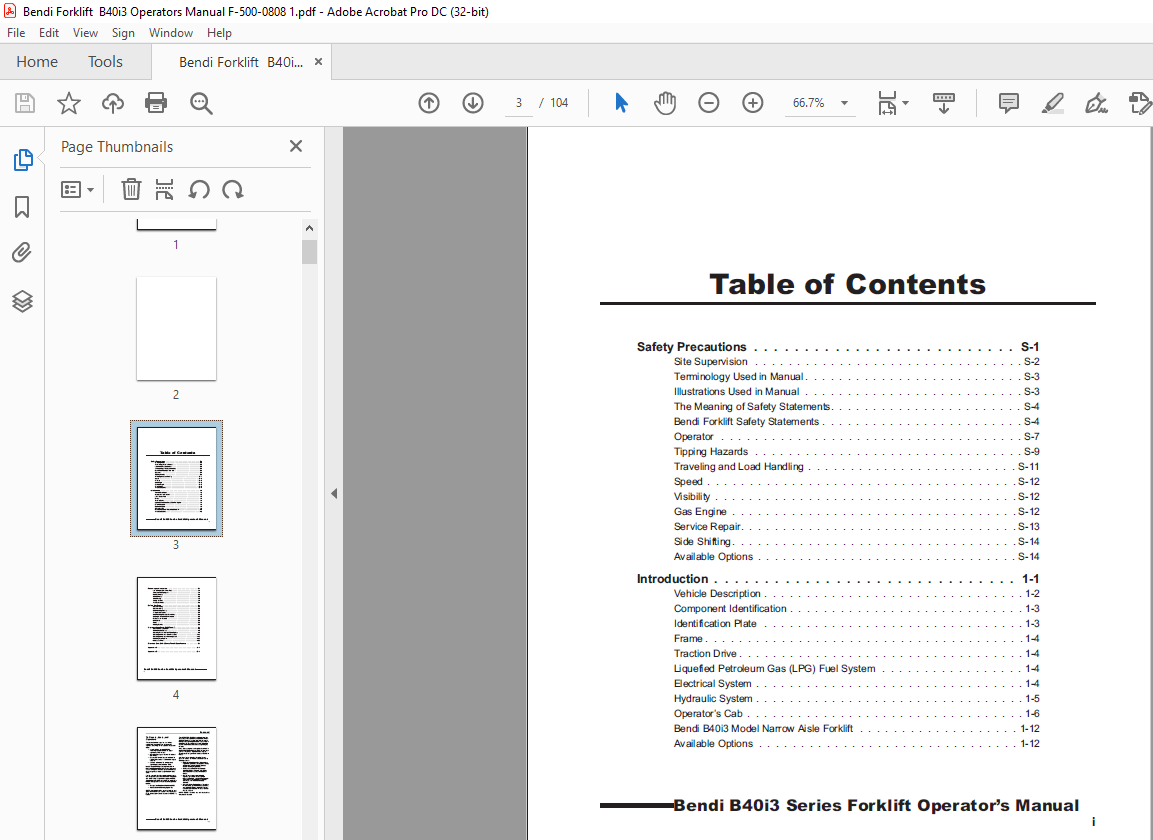Print the document

[156, 103]
